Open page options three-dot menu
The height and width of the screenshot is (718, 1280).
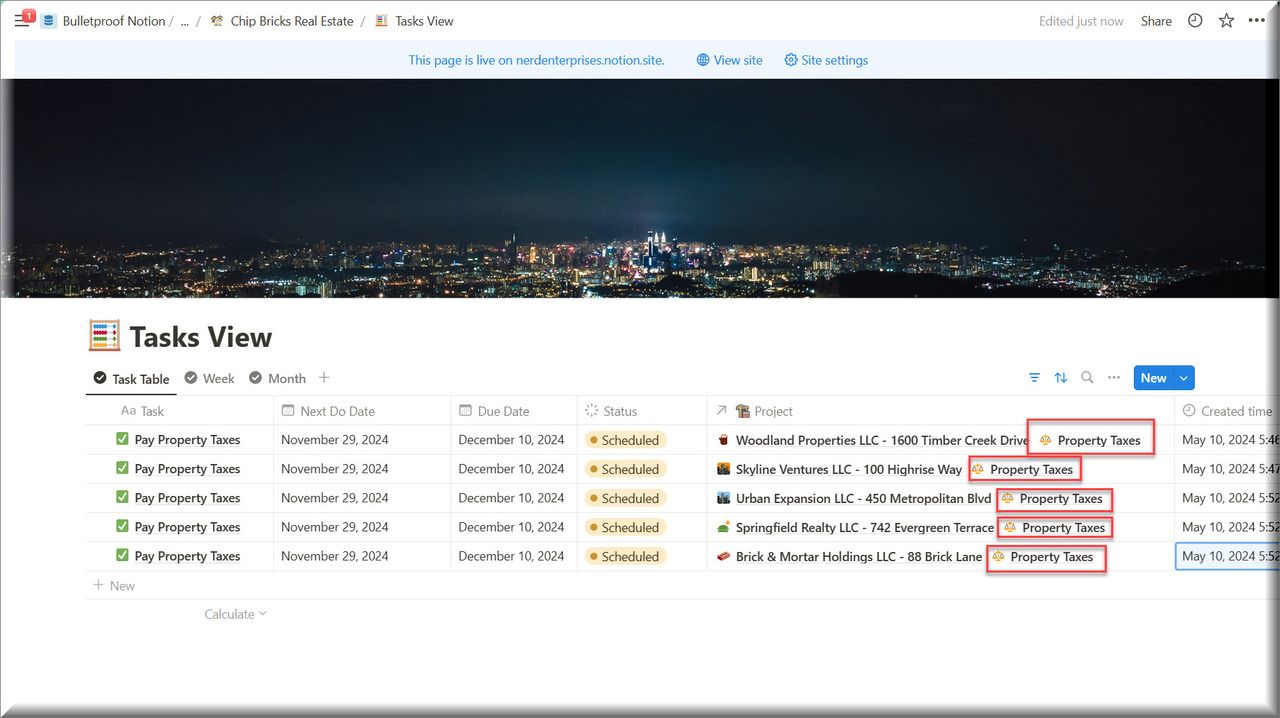point(1257,21)
